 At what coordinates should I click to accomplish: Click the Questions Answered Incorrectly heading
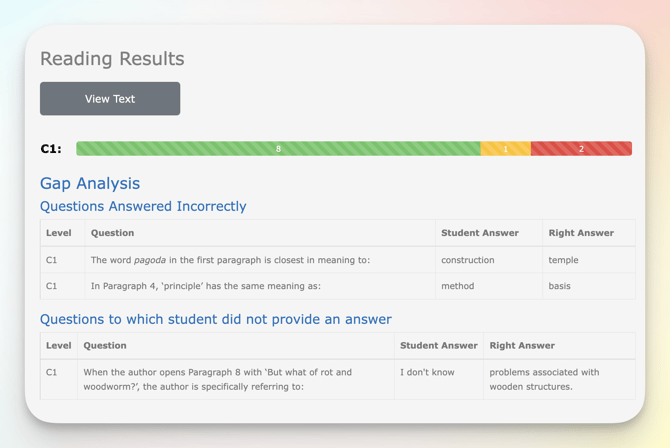[x=143, y=206]
